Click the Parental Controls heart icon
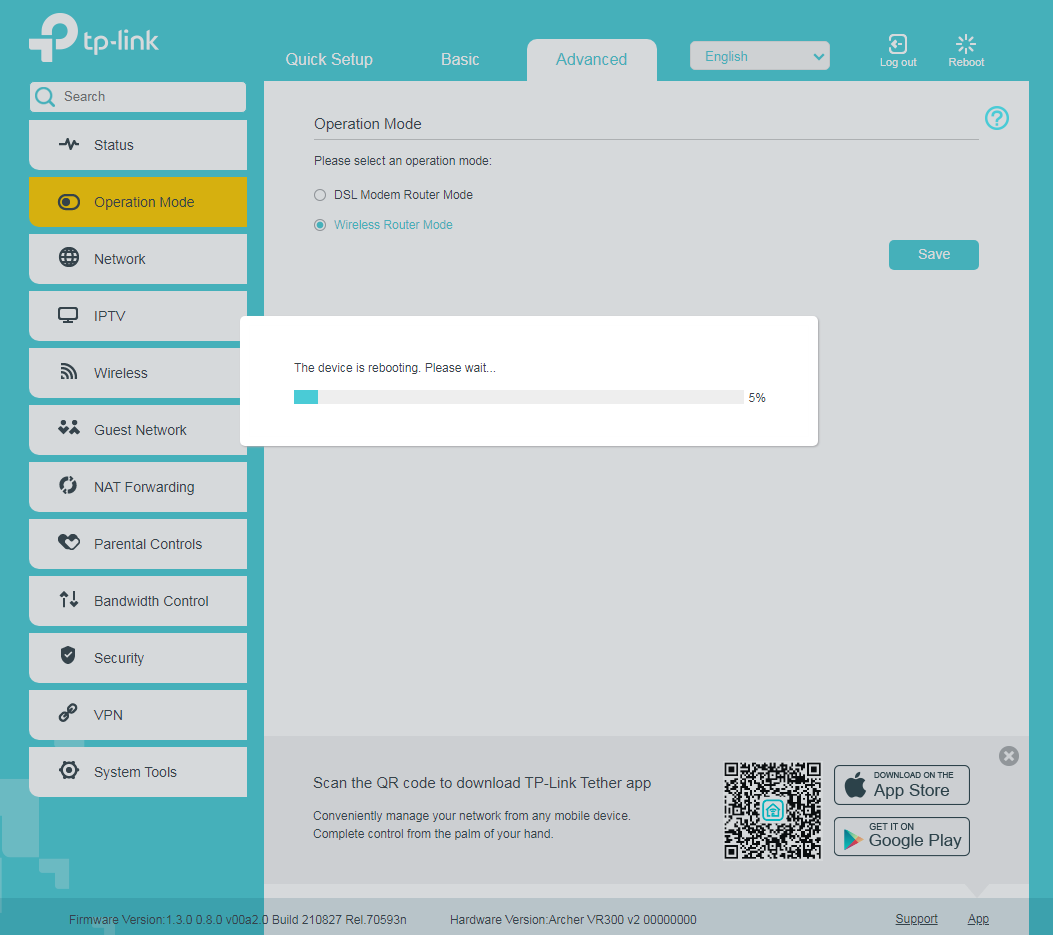Screen dimensions: 1053x935 coord(68,541)
